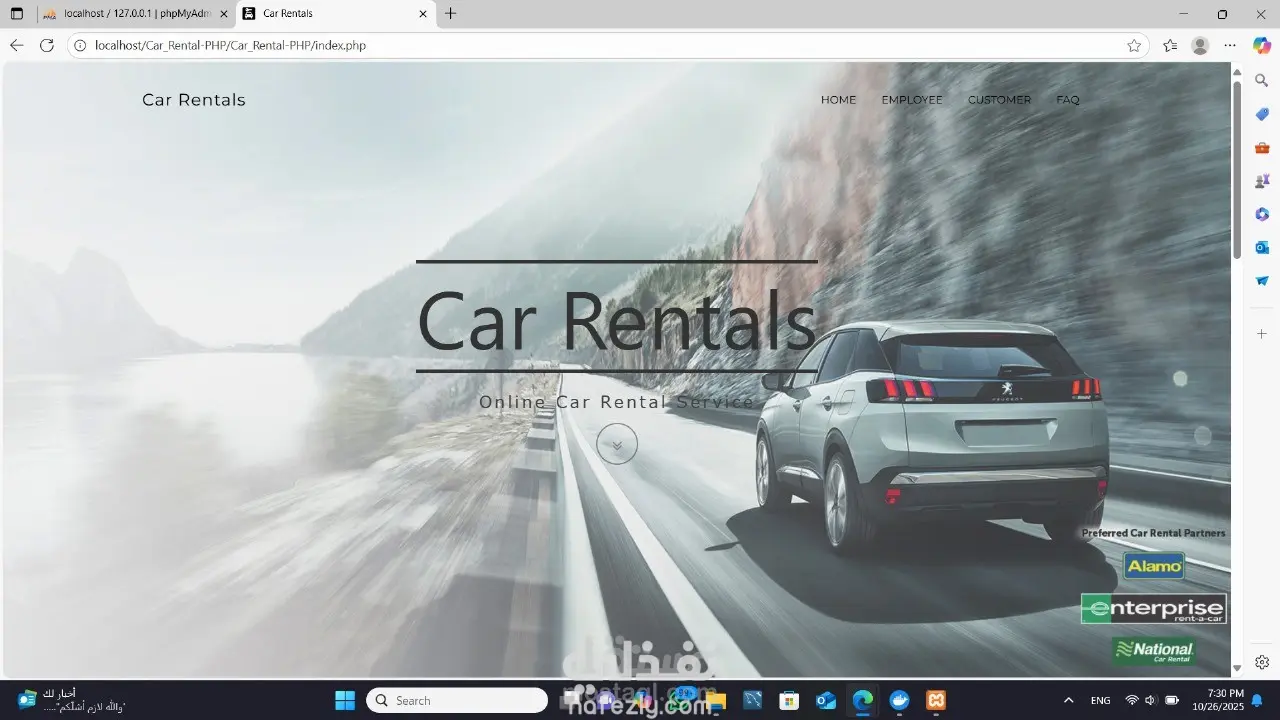Open the Windows Start menu

[x=345, y=700]
